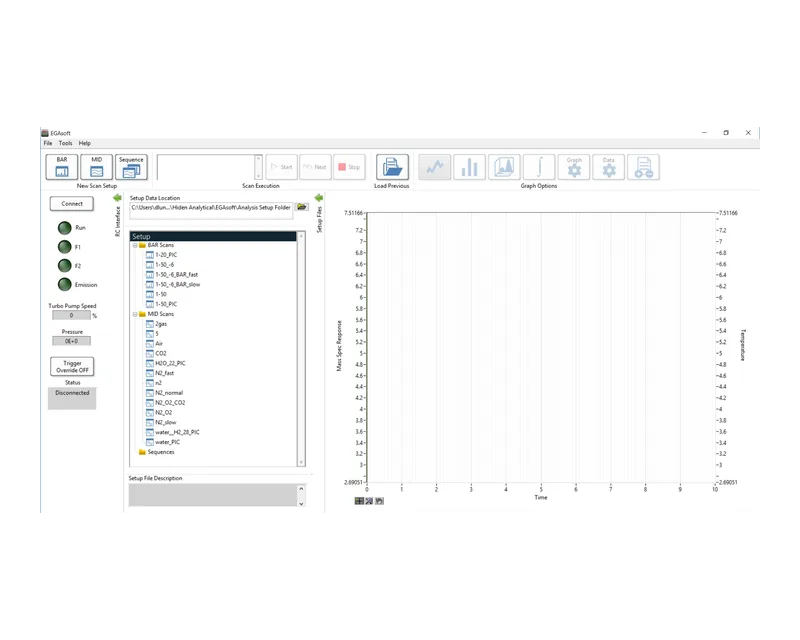
Task: Open the Tools menu
Action: pyautogui.click(x=65, y=143)
